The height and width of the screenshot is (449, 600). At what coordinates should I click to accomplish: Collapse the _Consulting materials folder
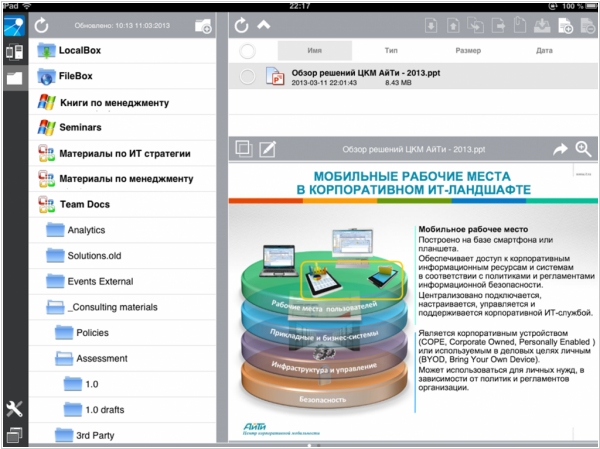[x=55, y=307]
